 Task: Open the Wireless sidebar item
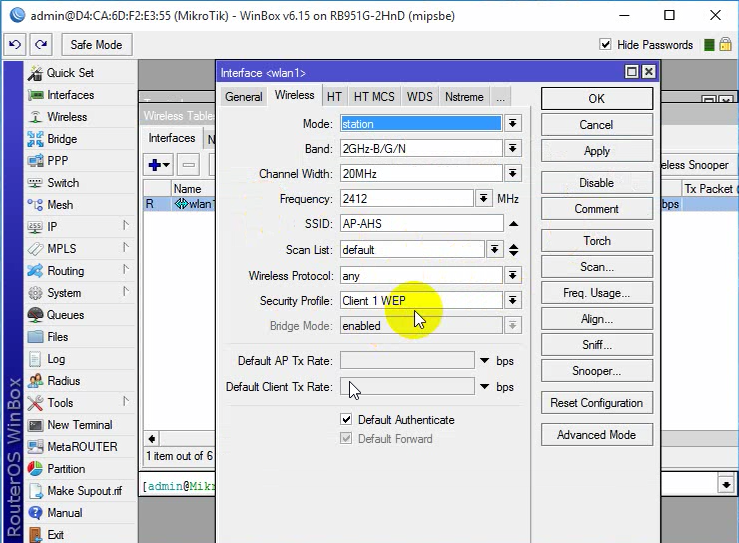coord(67,116)
